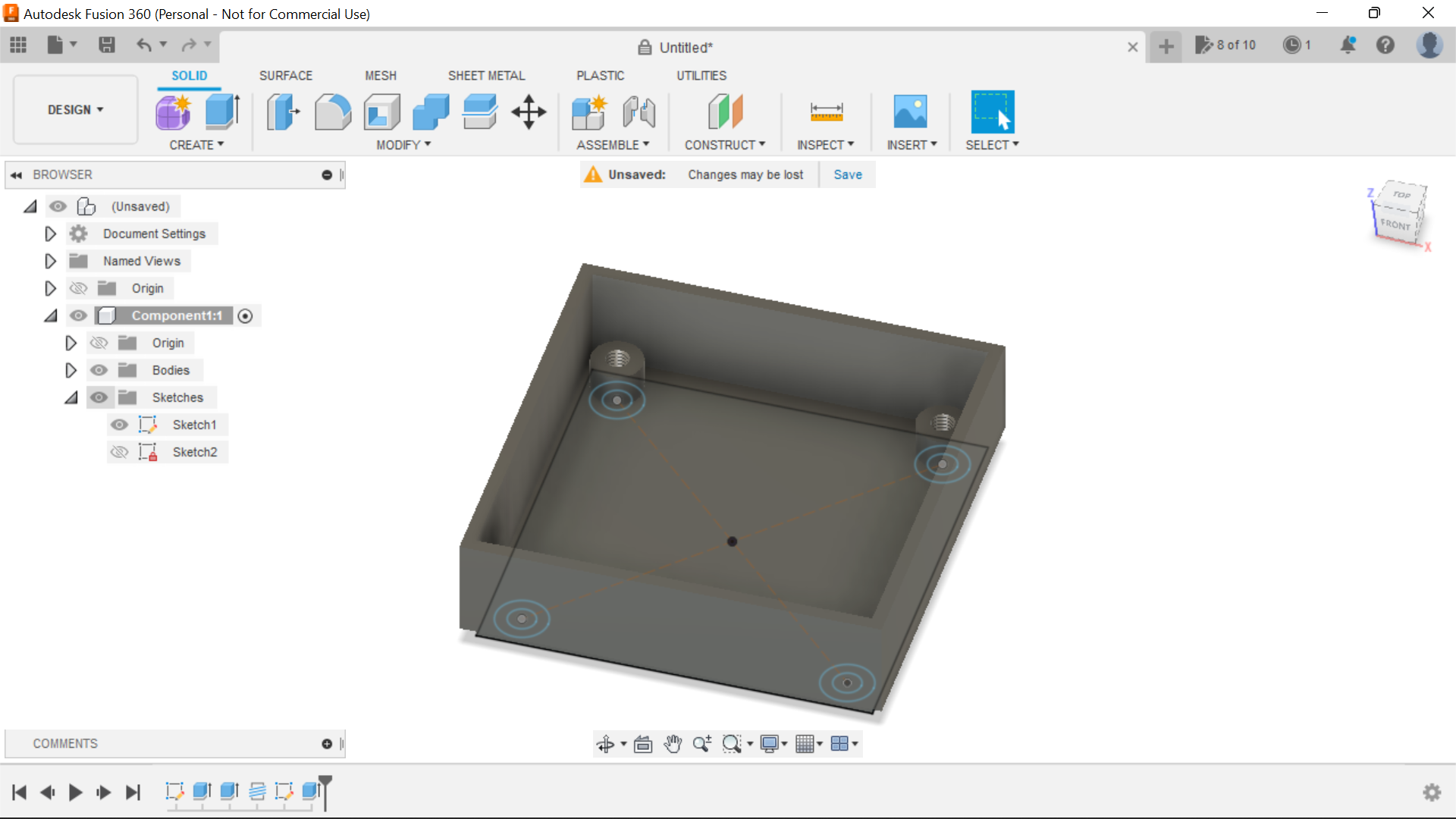
Task: Open the DESIGN workspace dropdown
Action: click(76, 110)
